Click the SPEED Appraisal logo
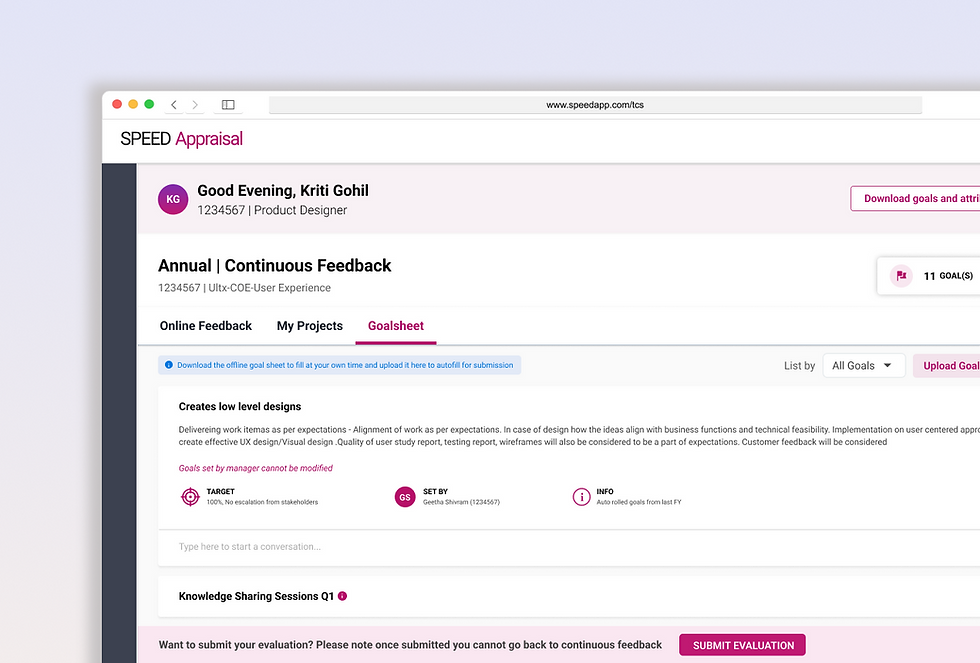This screenshot has height=663, width=980. pyautogui.click(x=182, y=139)
